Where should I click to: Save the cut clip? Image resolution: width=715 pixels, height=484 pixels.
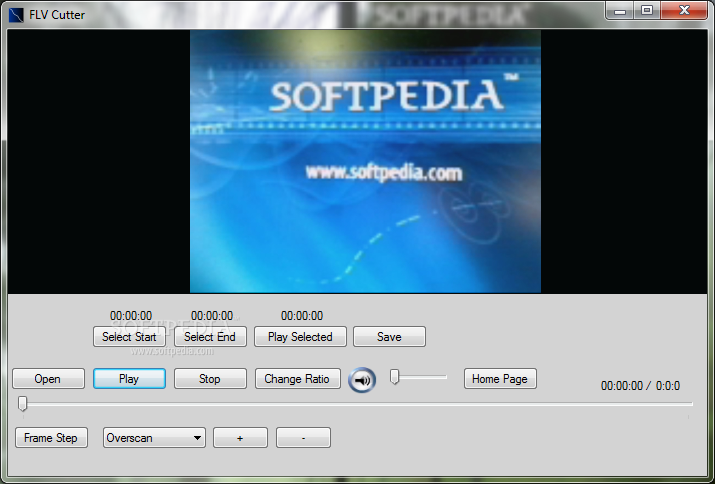(x=389, y=337)
